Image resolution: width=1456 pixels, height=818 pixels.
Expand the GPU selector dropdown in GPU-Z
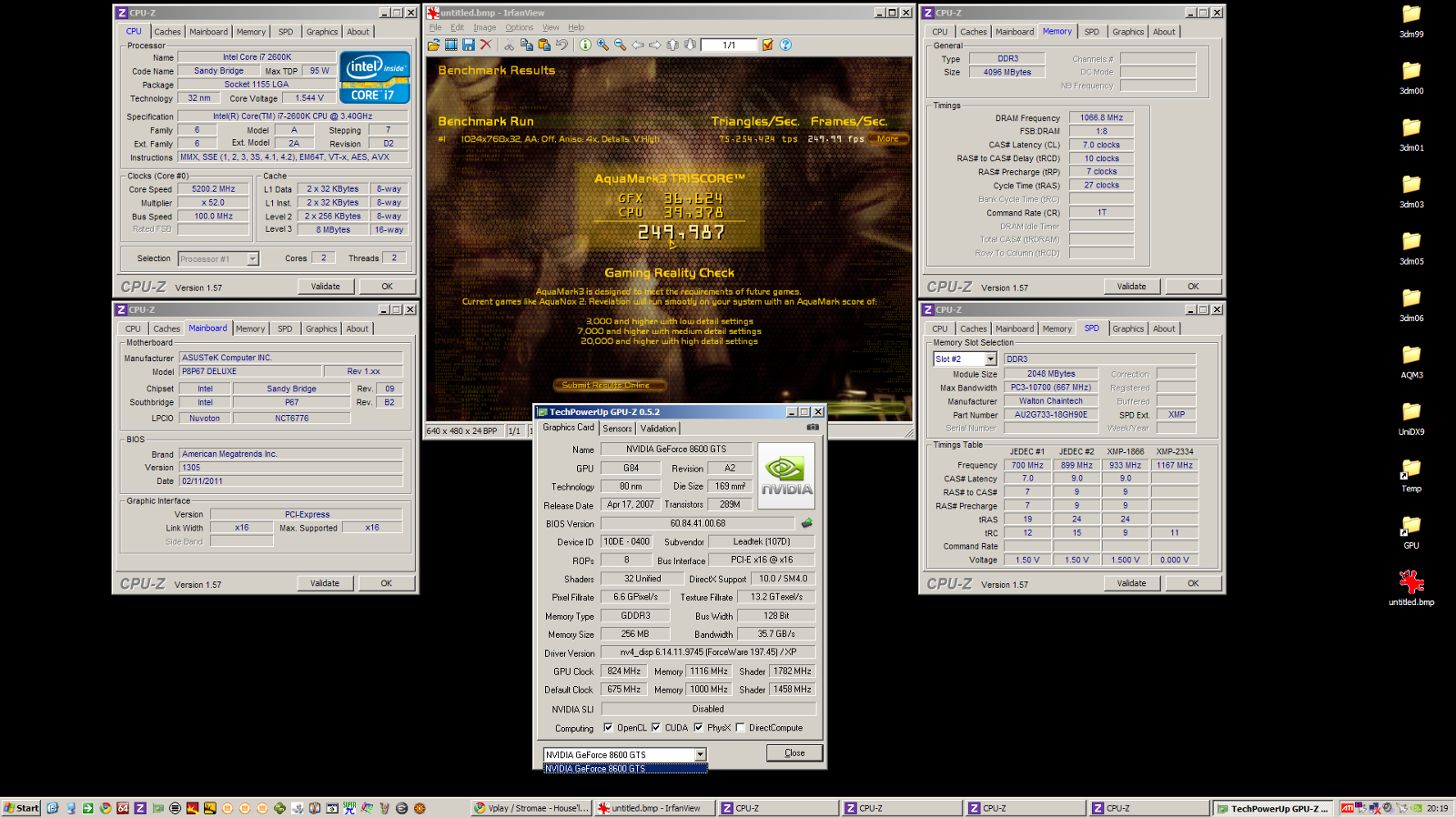click(x=700, y=754)
